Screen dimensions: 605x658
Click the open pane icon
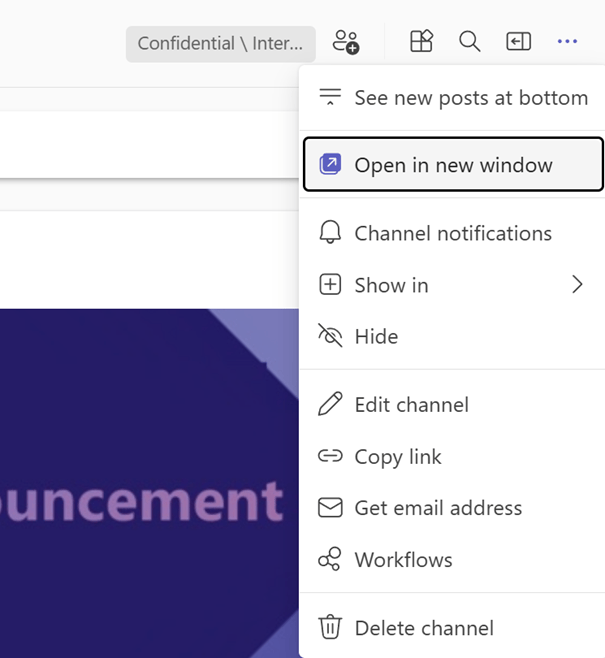pyautogui.click(x=518, y=41)
